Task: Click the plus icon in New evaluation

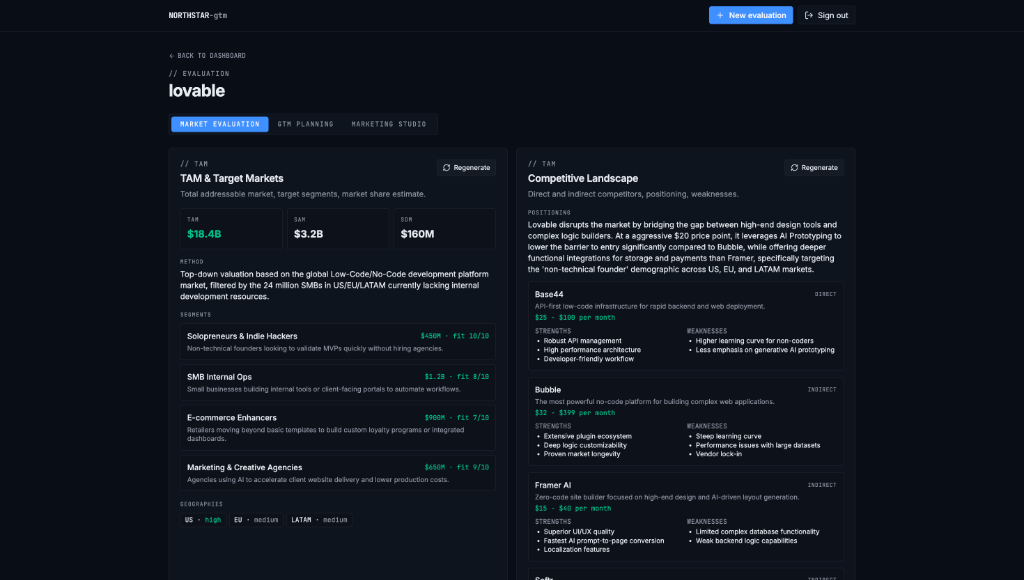Action: (720, 15)
